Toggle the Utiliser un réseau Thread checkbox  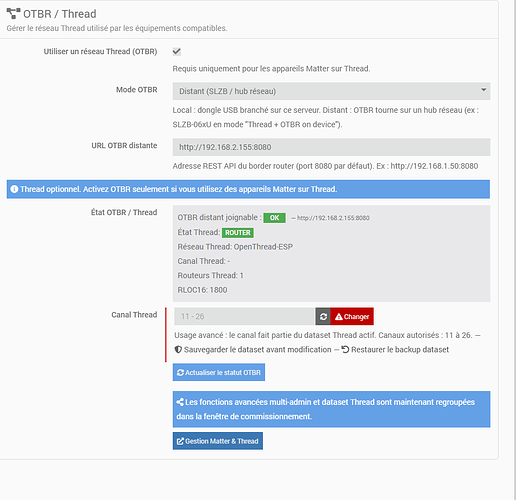177,51
